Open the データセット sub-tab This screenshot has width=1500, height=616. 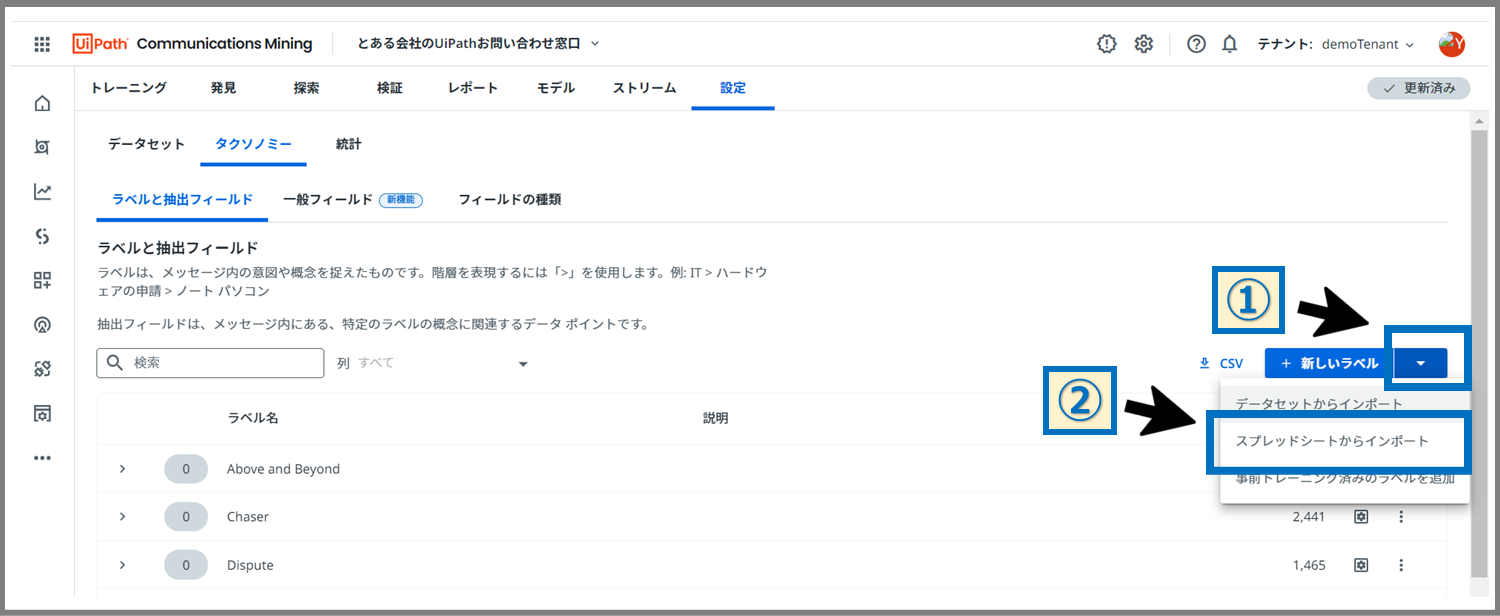point(146,144)
